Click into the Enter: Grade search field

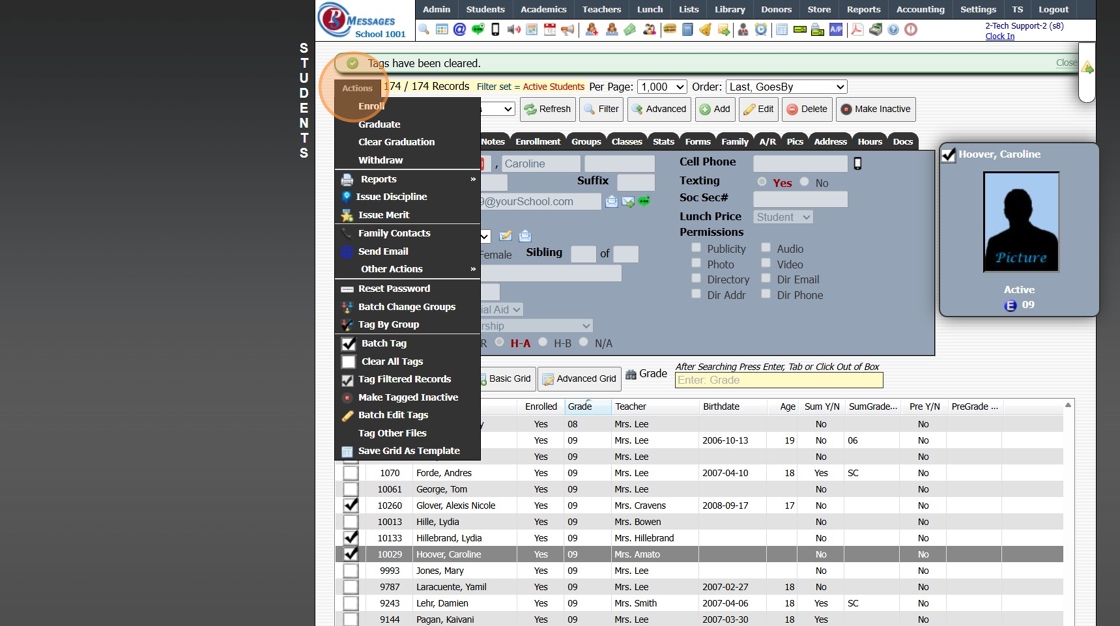[778, 380]
